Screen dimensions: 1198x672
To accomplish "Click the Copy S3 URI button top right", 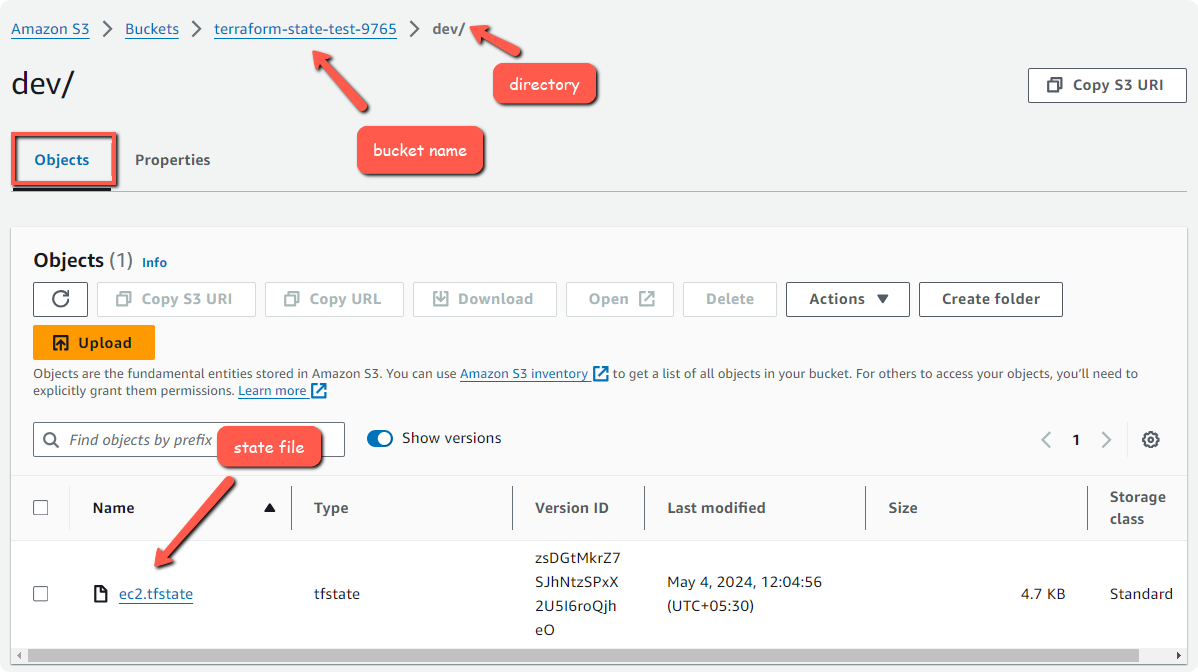I will click(1106, 85).
